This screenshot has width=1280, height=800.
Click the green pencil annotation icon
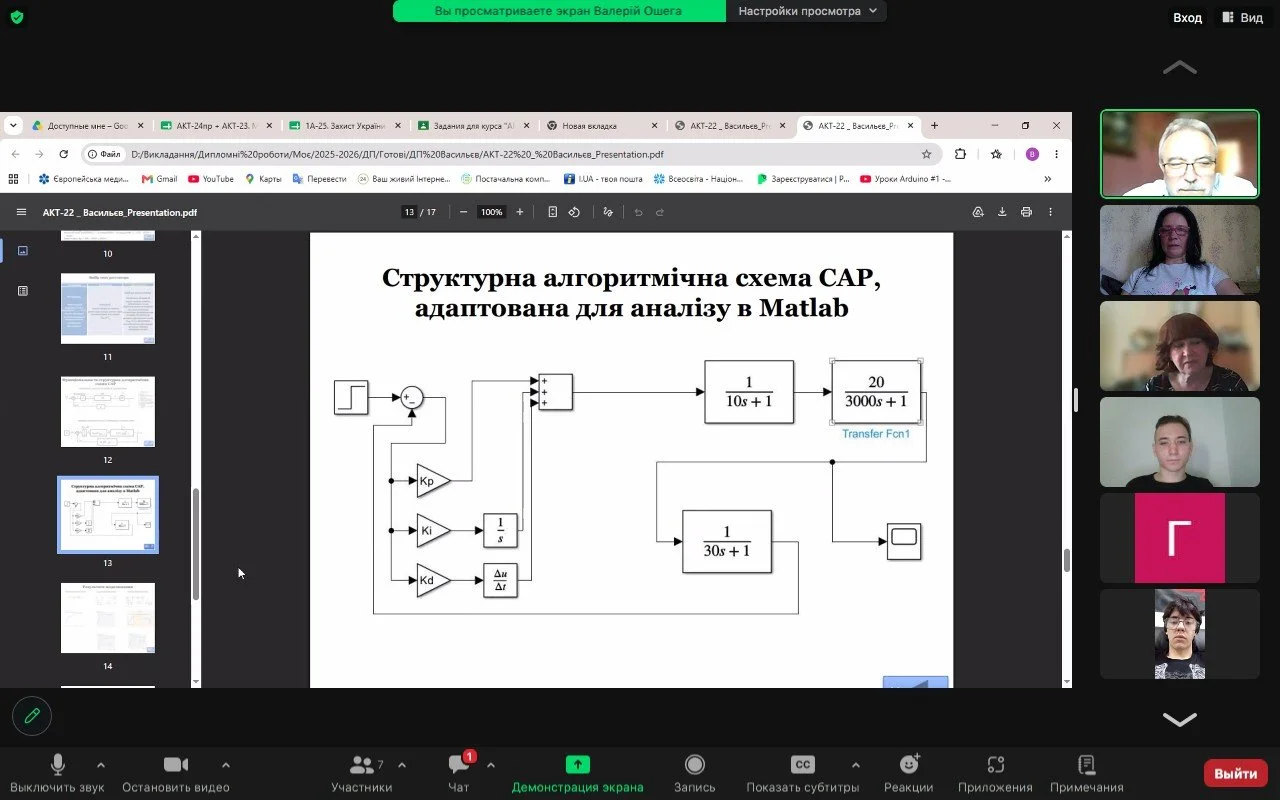pos(32,716)
